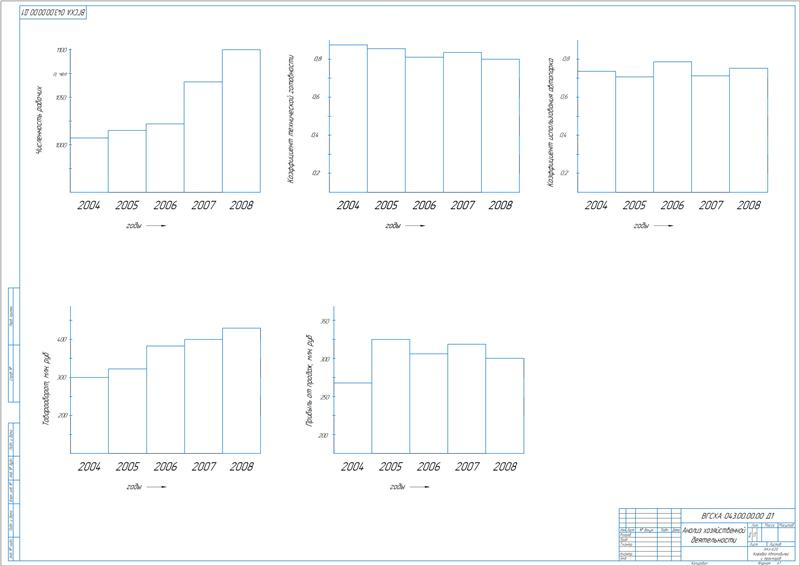Click the 2008 bar in the 'Прибыль от продаж, млн руб' chart

pyautogui.click(x=505, y=406)
